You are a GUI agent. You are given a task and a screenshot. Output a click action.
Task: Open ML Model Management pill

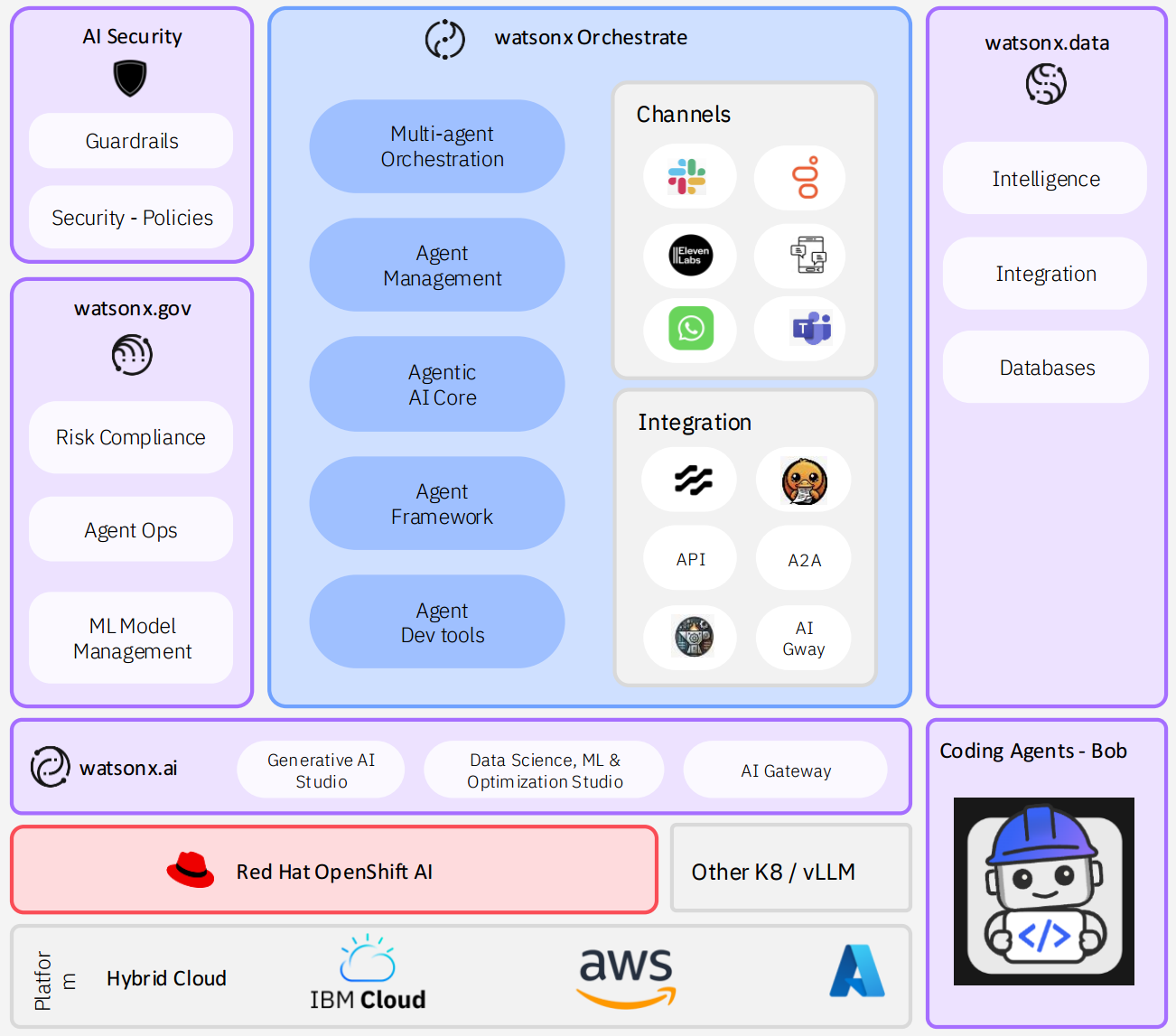coord(131,638)
